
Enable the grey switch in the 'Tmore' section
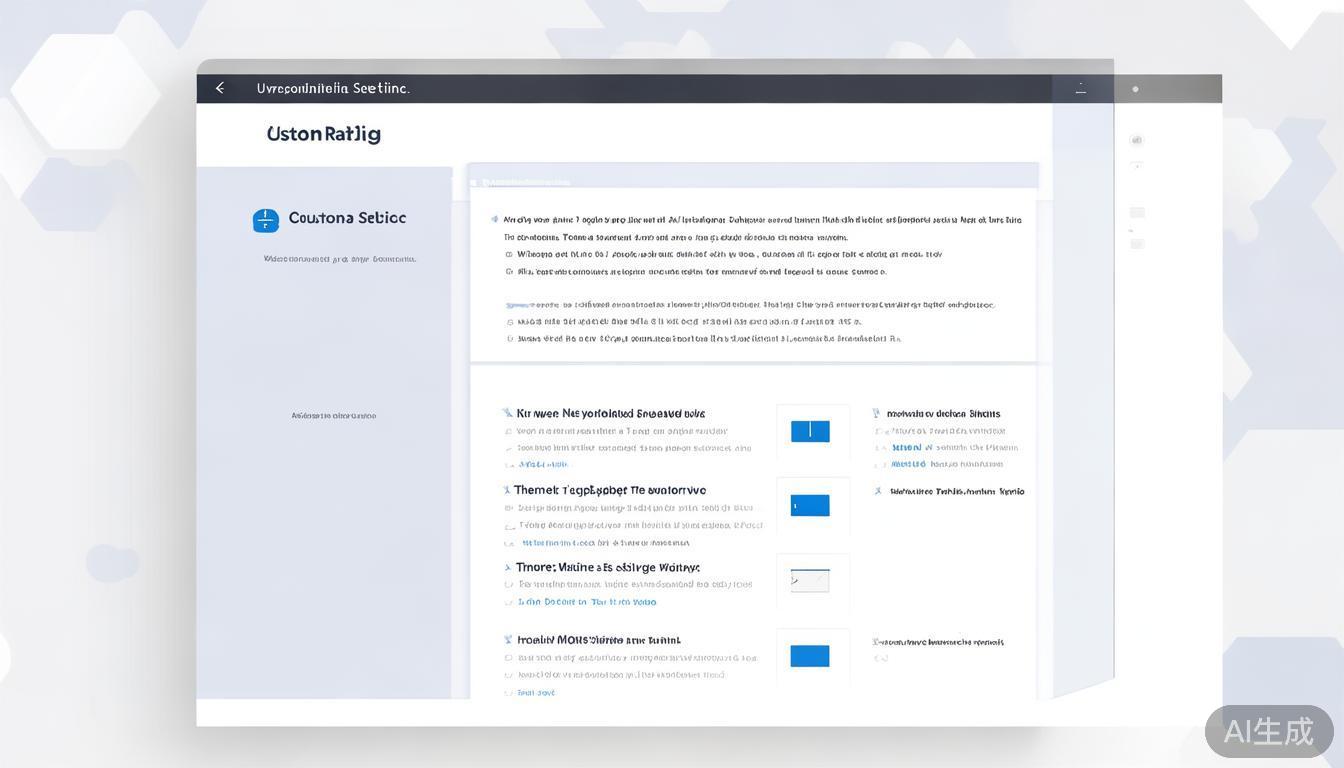[810, 580]
